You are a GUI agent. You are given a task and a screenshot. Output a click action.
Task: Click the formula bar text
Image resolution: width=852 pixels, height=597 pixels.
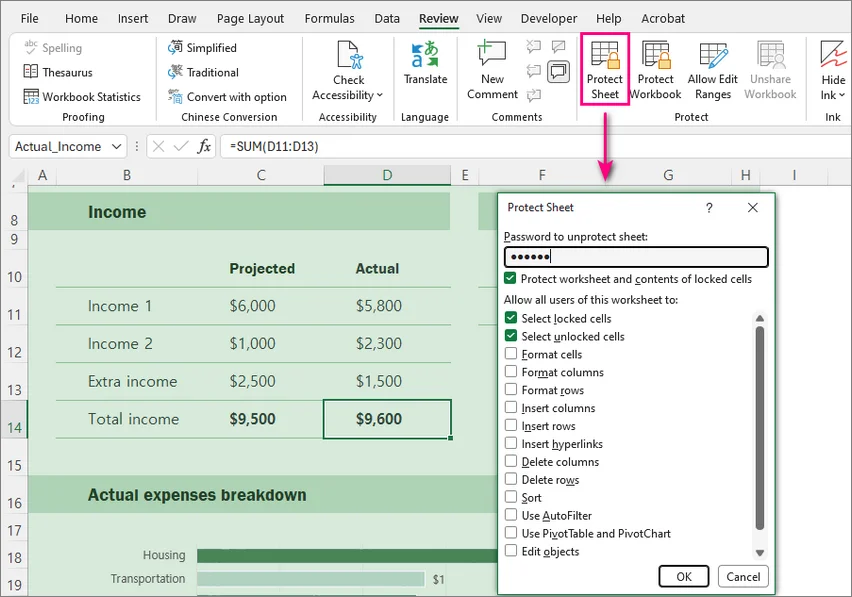[274, 147]
